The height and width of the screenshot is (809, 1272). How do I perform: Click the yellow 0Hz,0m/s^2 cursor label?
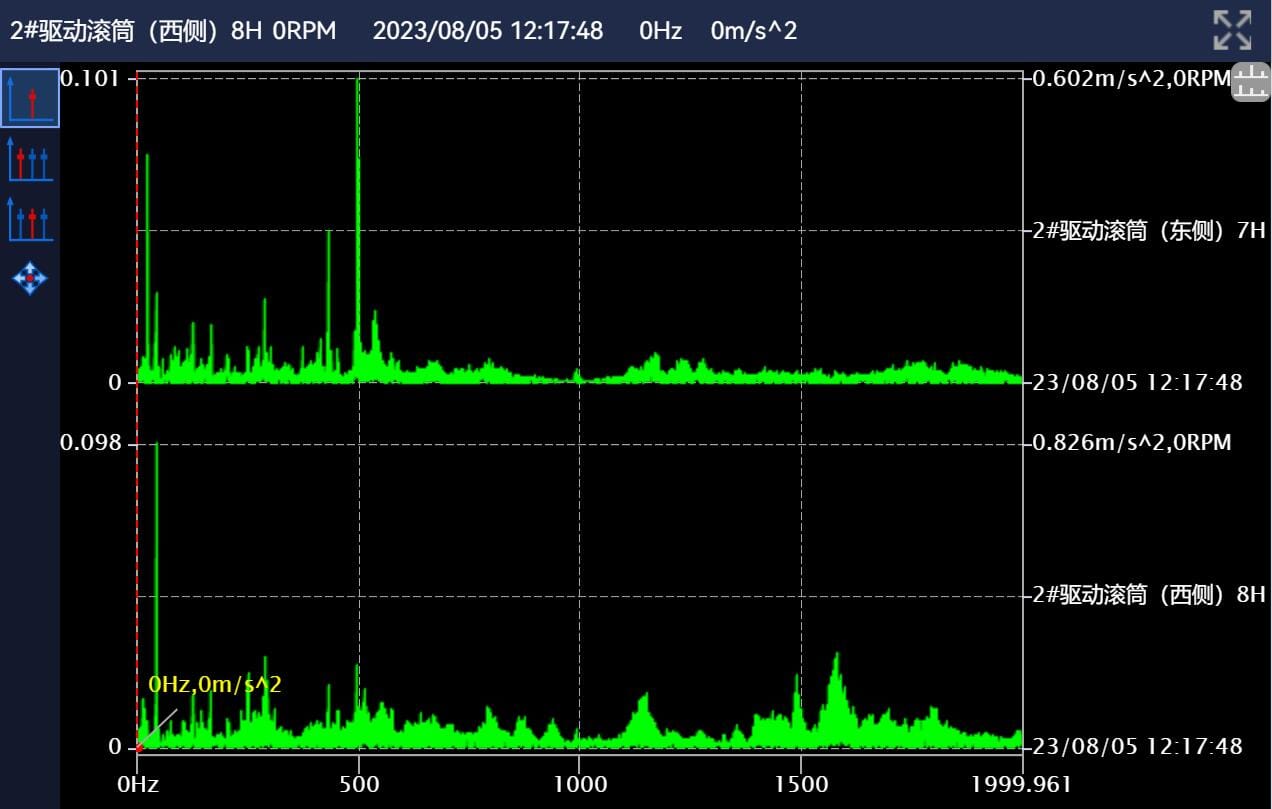[215, 685]
